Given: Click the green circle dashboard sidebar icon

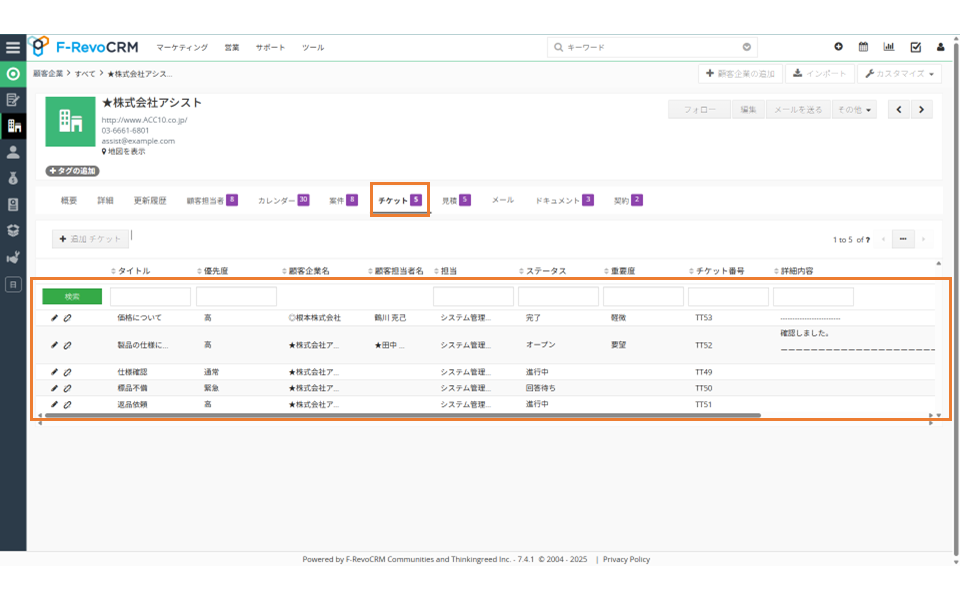Looking at the screenshot, I should pyautogui.click(x=13, y=74).
